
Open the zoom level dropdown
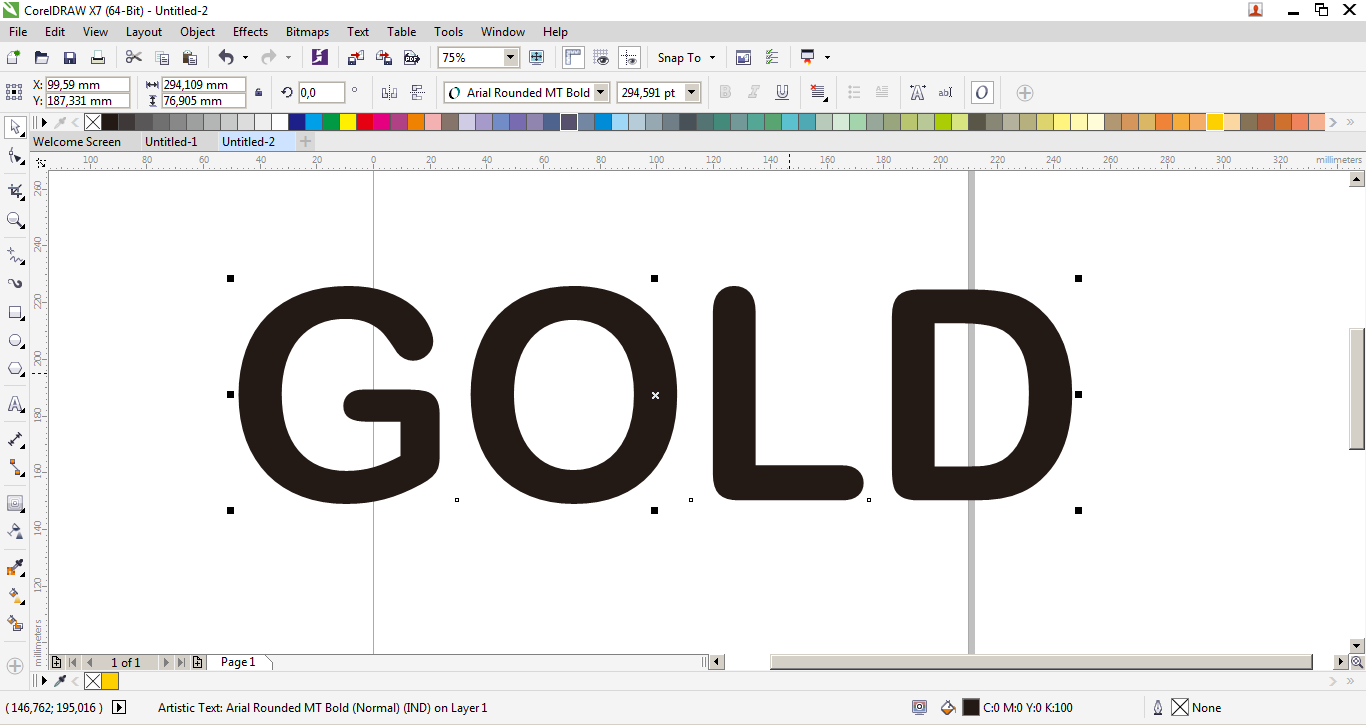click(x=510, y=57)
